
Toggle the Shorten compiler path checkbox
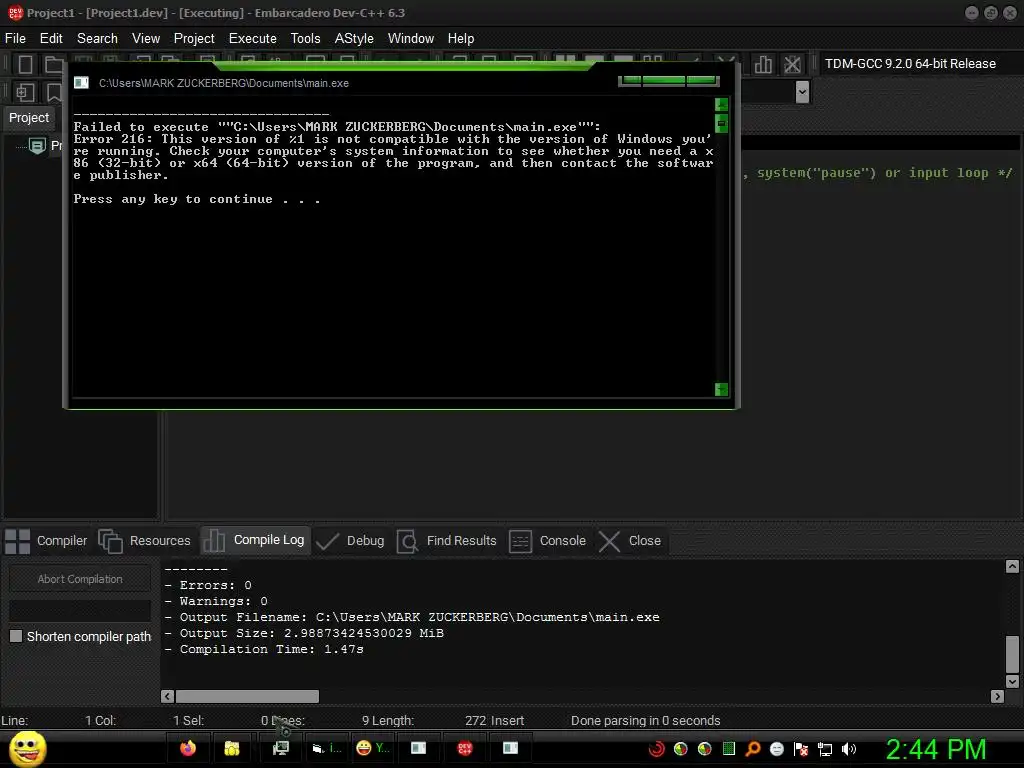pos(16,636)
